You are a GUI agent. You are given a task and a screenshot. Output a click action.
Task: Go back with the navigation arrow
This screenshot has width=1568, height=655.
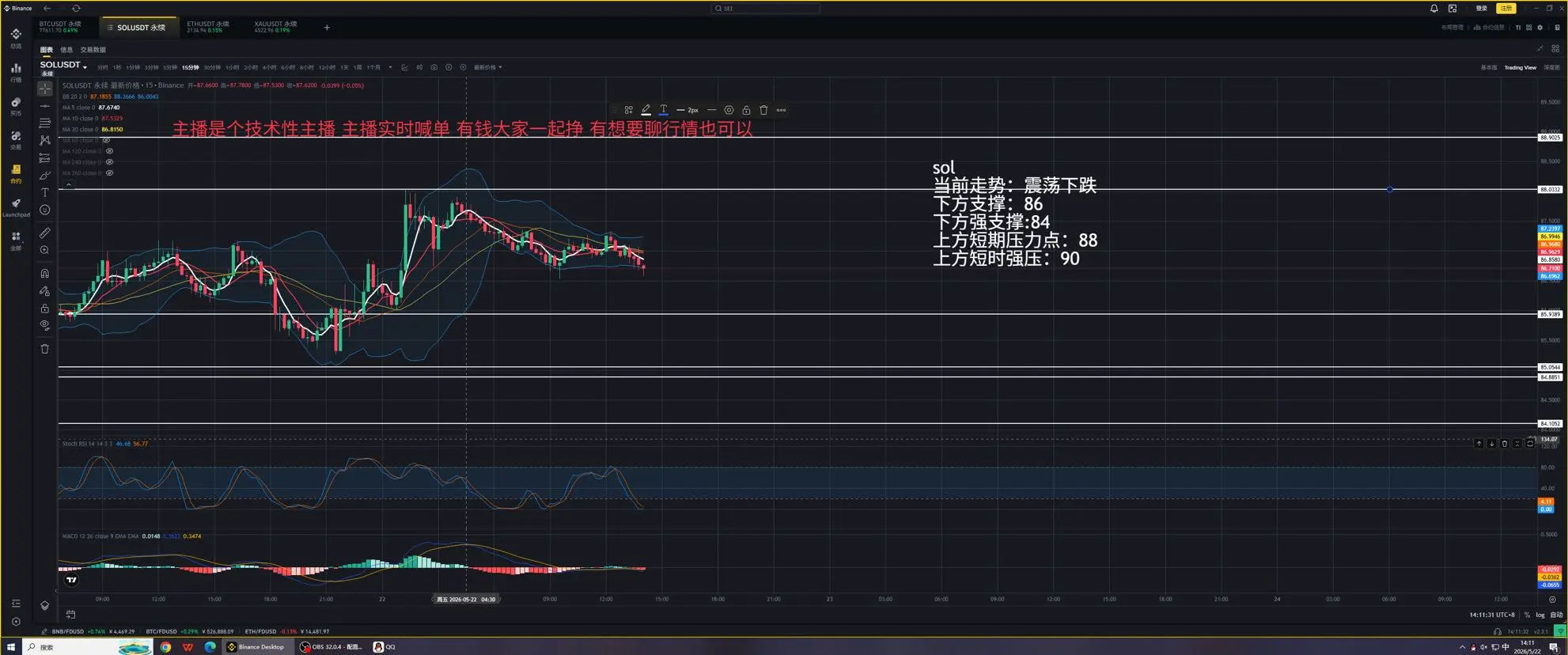[47, 8]
